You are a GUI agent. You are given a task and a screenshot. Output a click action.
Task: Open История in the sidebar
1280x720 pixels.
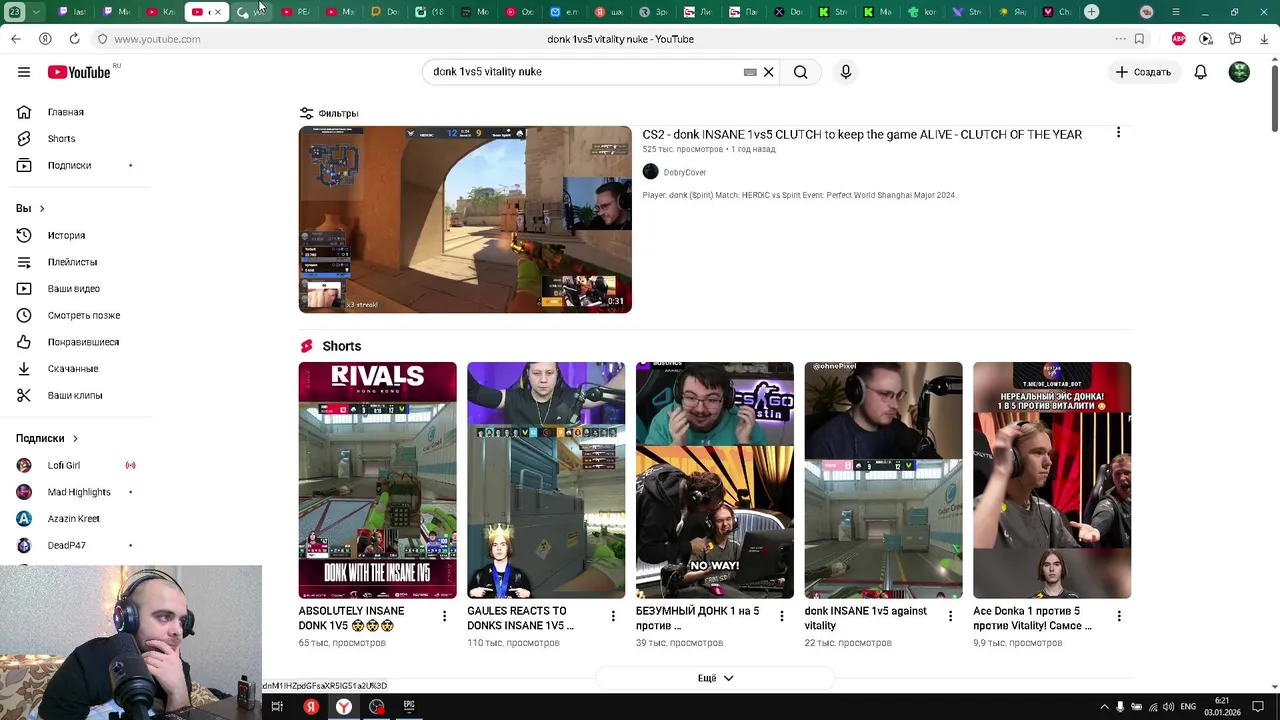coord(67,235)
